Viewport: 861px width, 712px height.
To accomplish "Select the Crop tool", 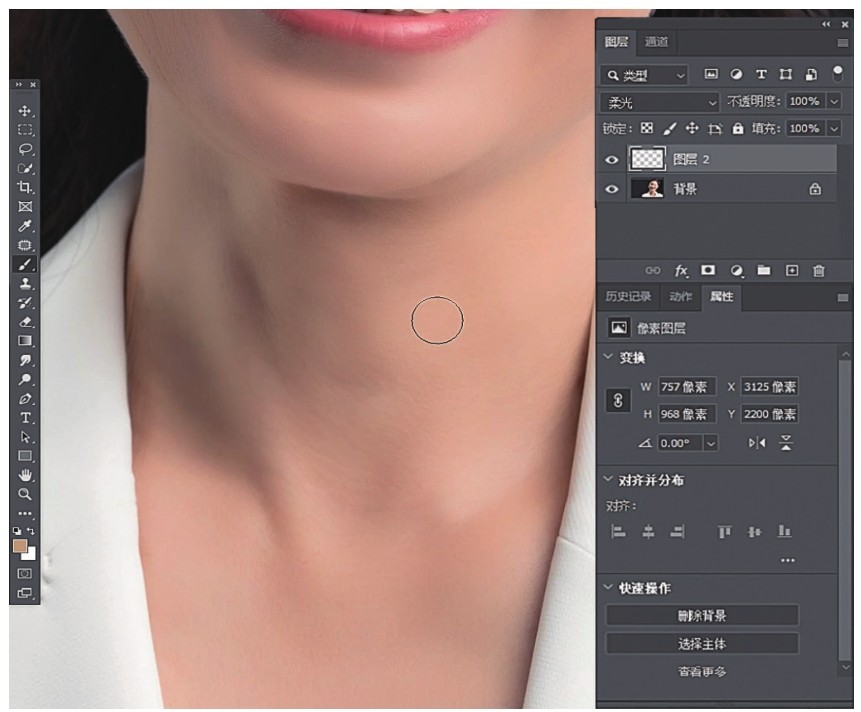I will coord(25,188).
